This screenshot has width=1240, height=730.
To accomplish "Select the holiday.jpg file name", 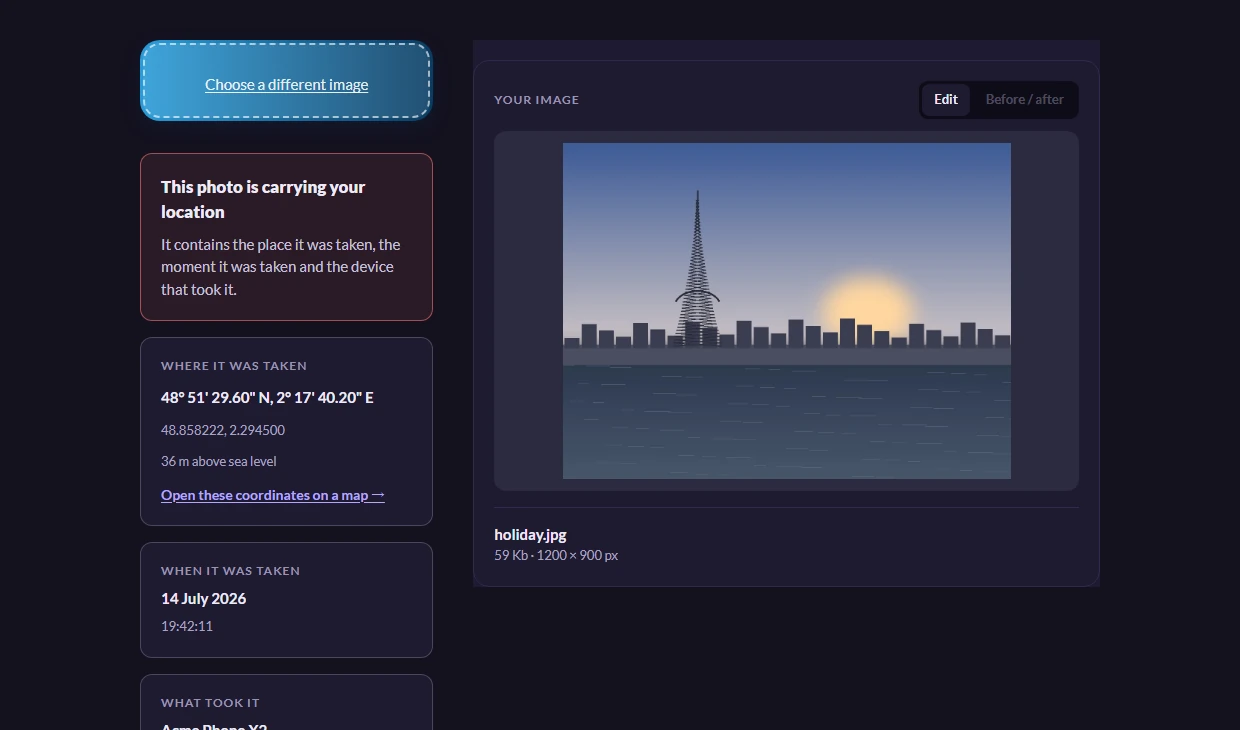I will [530, 535].
